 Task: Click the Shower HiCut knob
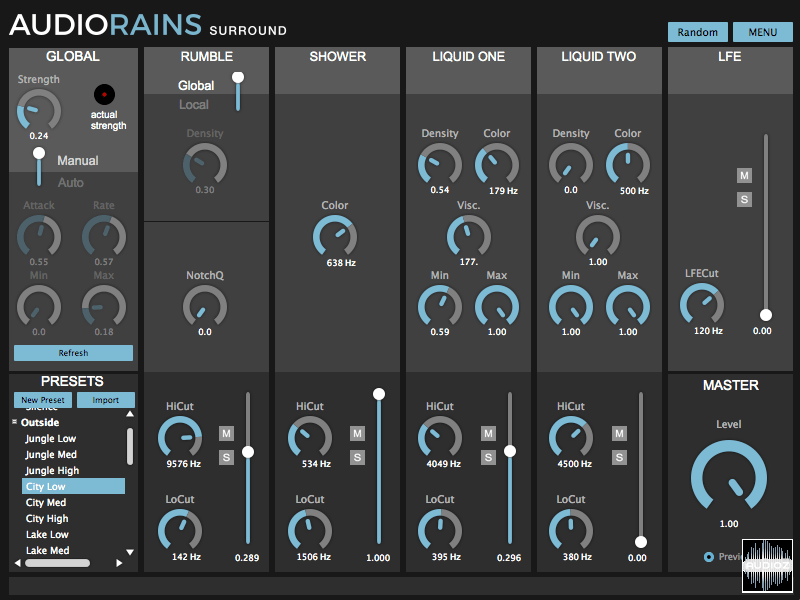pyautogui.click(x=310, y=438)
